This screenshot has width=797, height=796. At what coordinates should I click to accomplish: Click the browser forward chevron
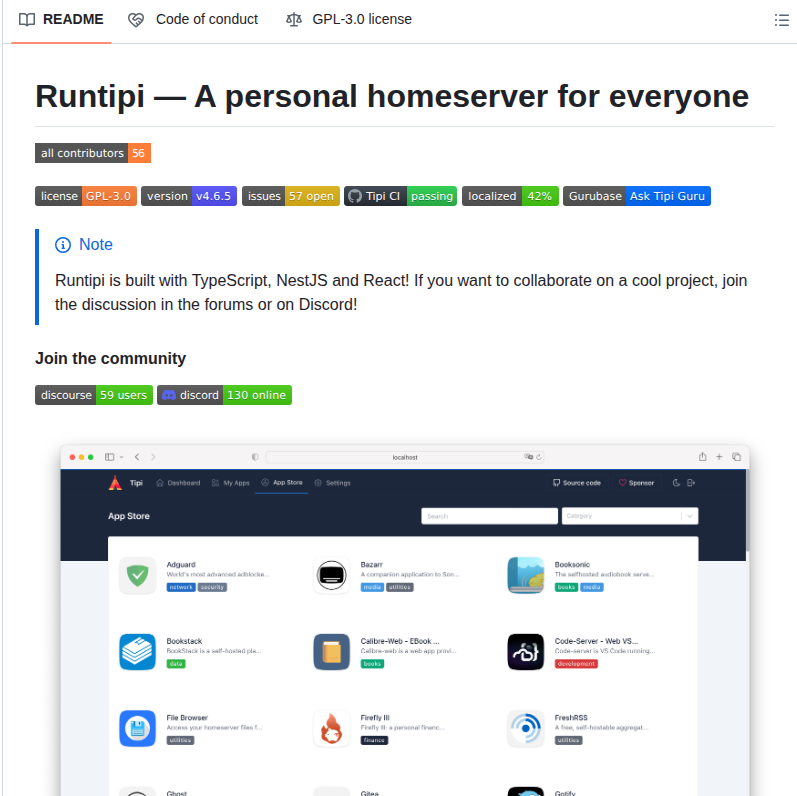(153, 457)
